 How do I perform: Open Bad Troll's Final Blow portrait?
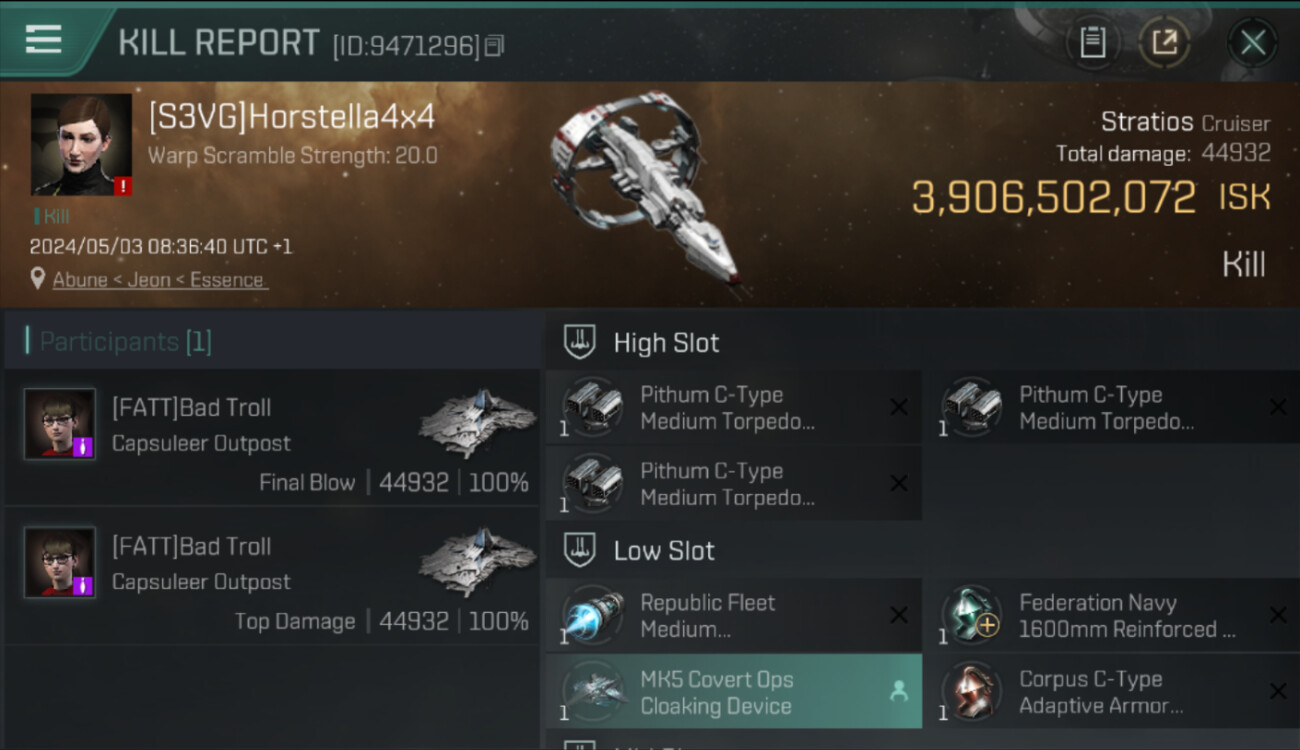coord(60,424)
